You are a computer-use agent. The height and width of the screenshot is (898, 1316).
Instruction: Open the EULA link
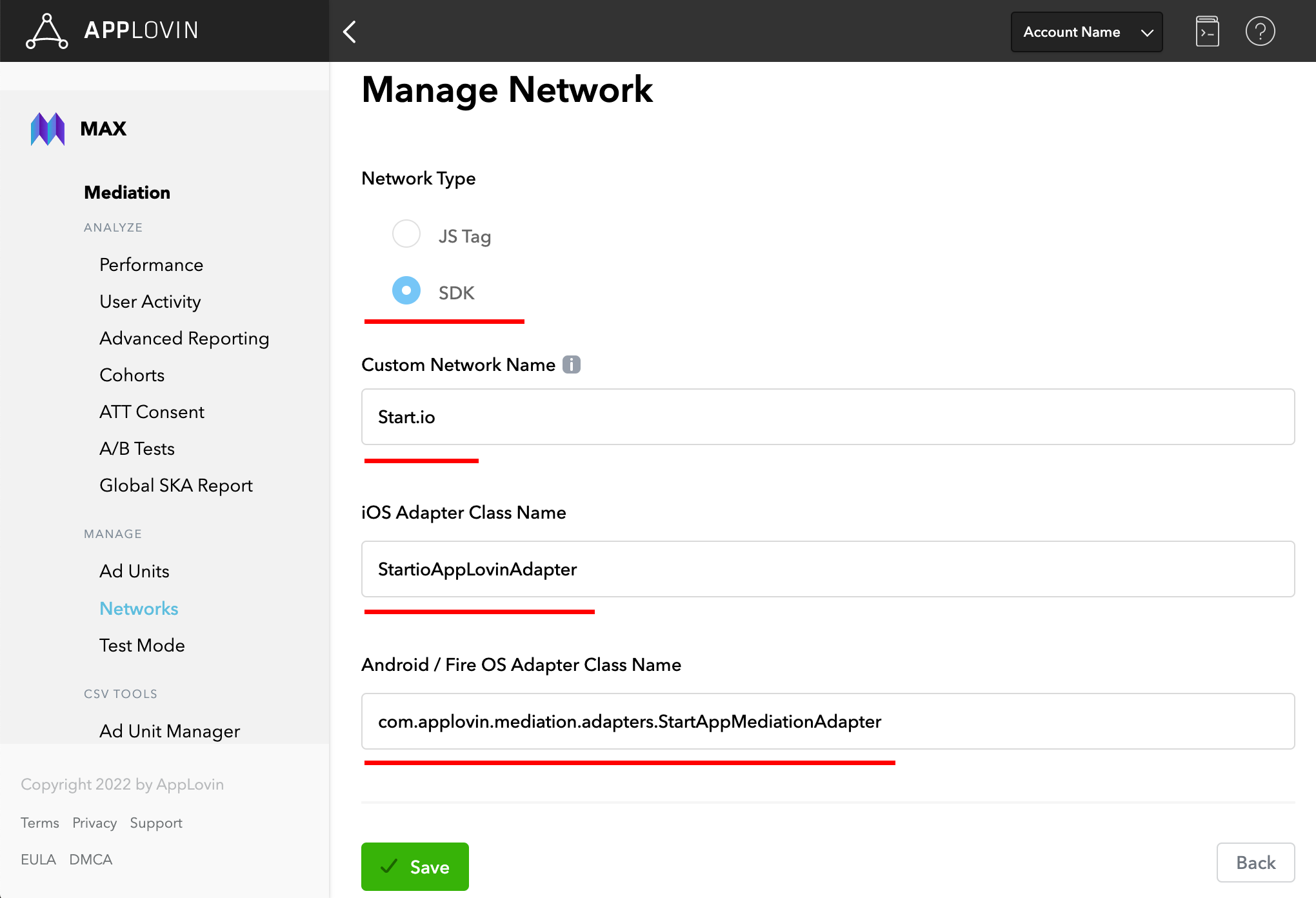tap(38, 859)
